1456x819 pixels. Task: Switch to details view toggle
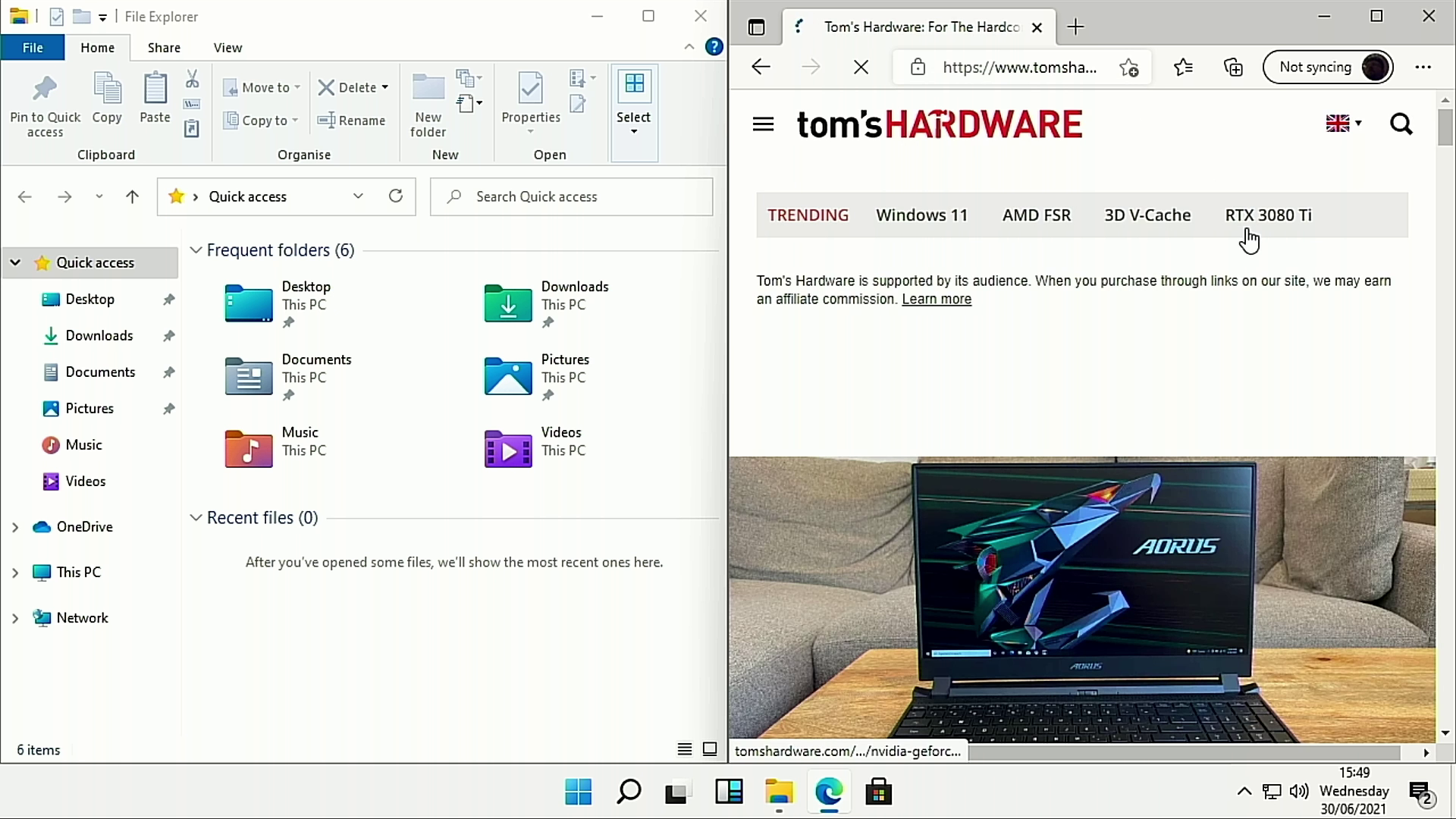(x=684, y=749)
